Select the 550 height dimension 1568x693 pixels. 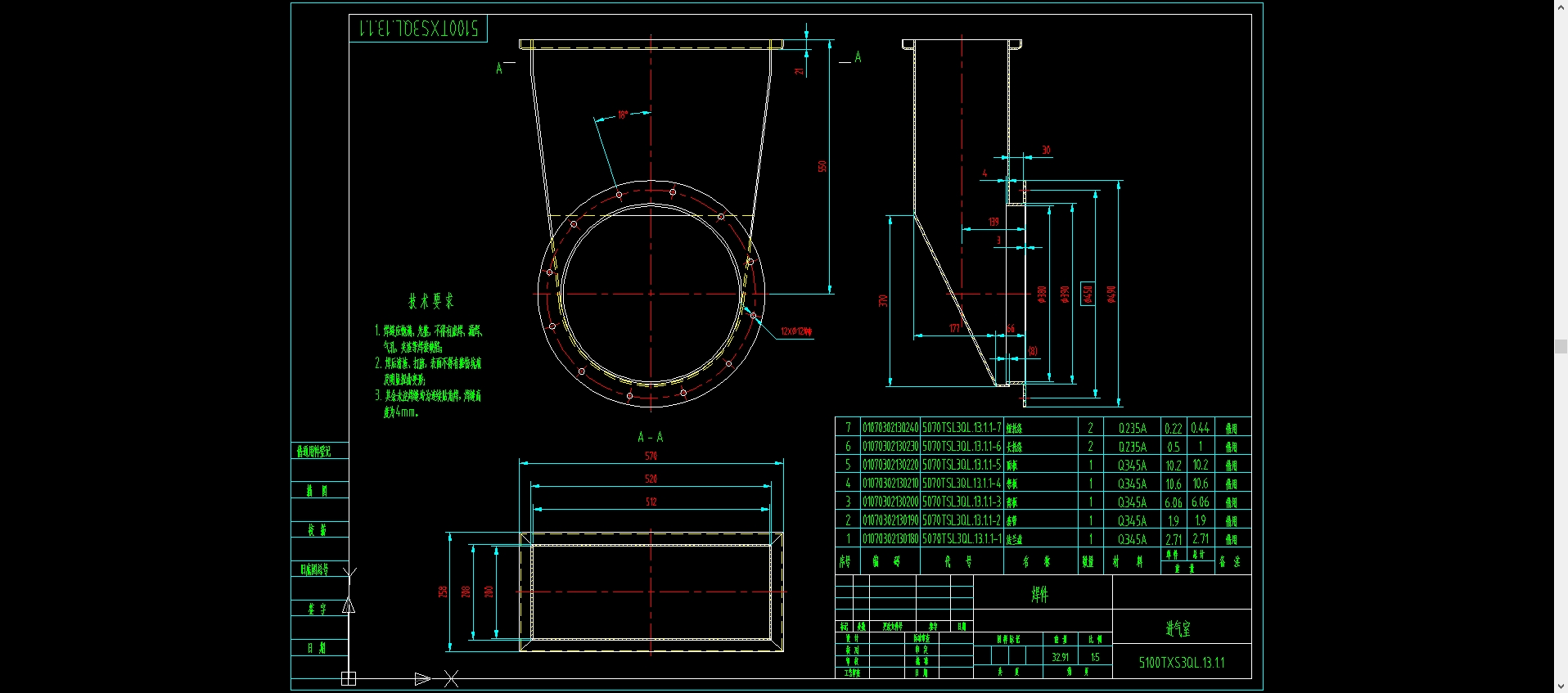point(822,166)
